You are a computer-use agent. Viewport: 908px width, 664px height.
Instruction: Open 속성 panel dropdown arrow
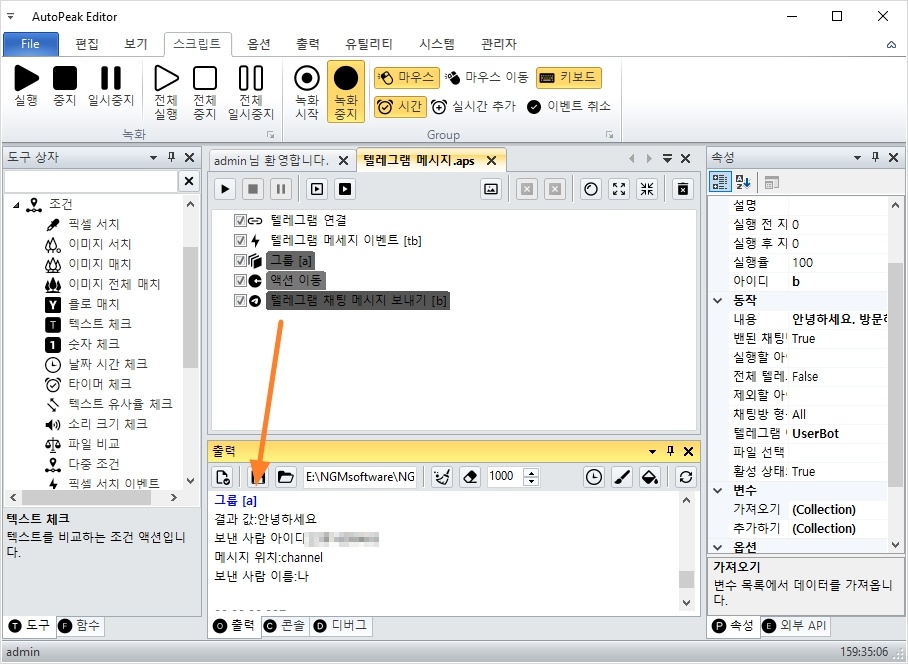(x=858, y=157)
